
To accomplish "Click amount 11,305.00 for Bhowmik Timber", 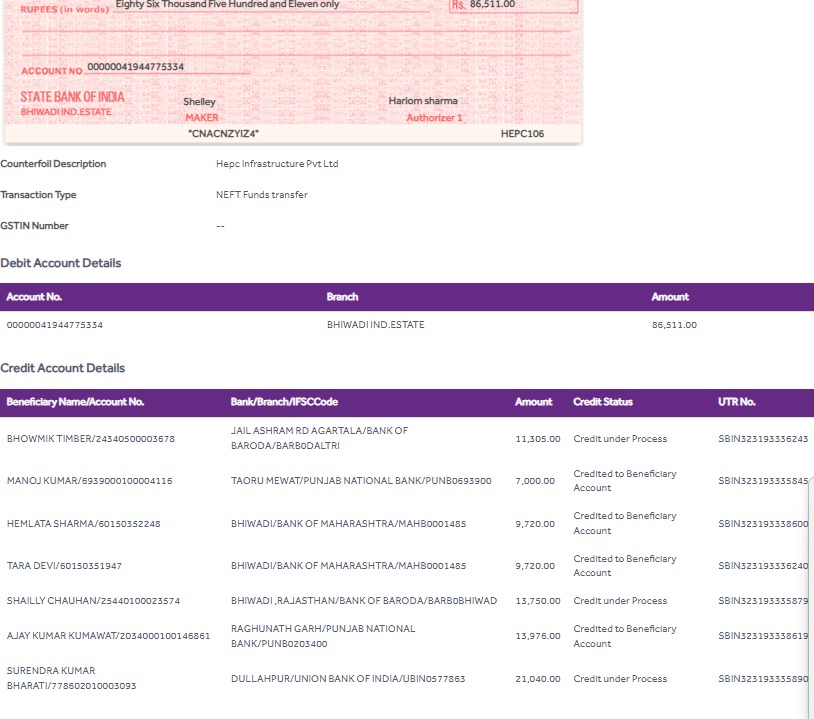I will tap(538, 439).
